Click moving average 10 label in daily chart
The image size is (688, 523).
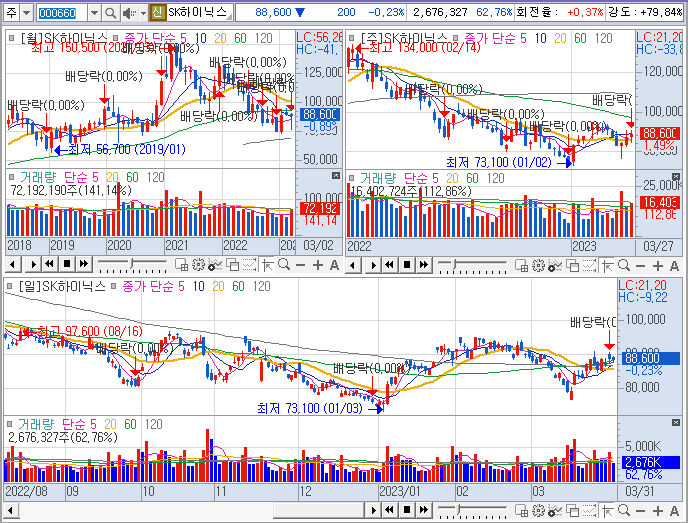tap(198, 286)
